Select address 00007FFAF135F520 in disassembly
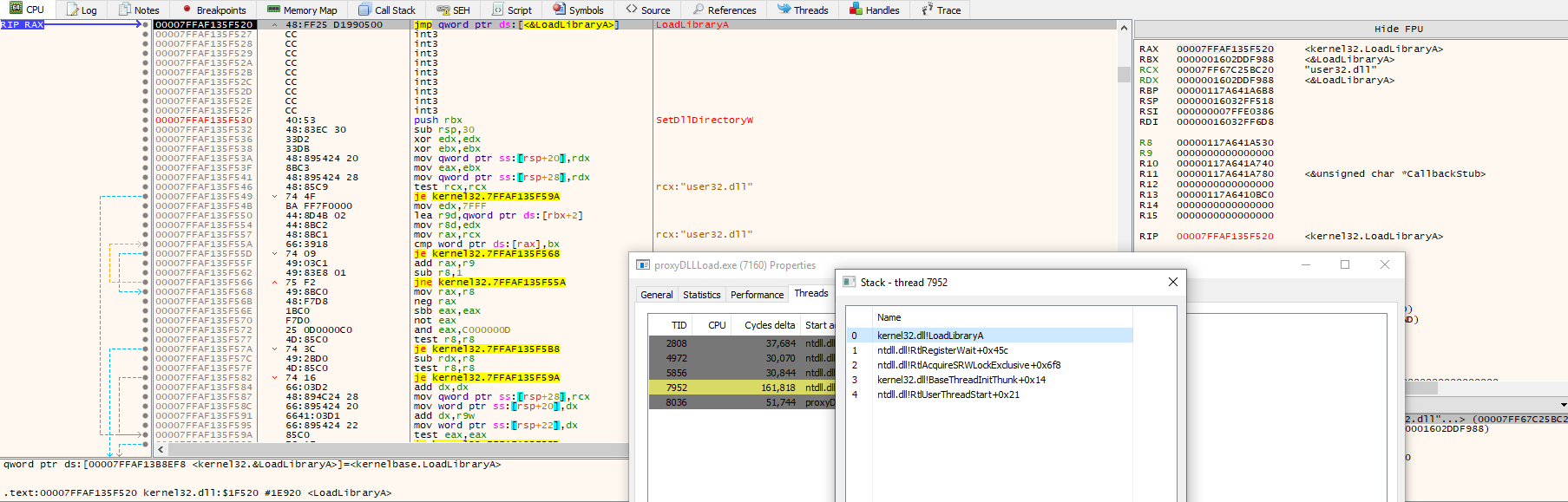Image resolution: width=1568 pixels, height=502 pixels. (204, 25)
